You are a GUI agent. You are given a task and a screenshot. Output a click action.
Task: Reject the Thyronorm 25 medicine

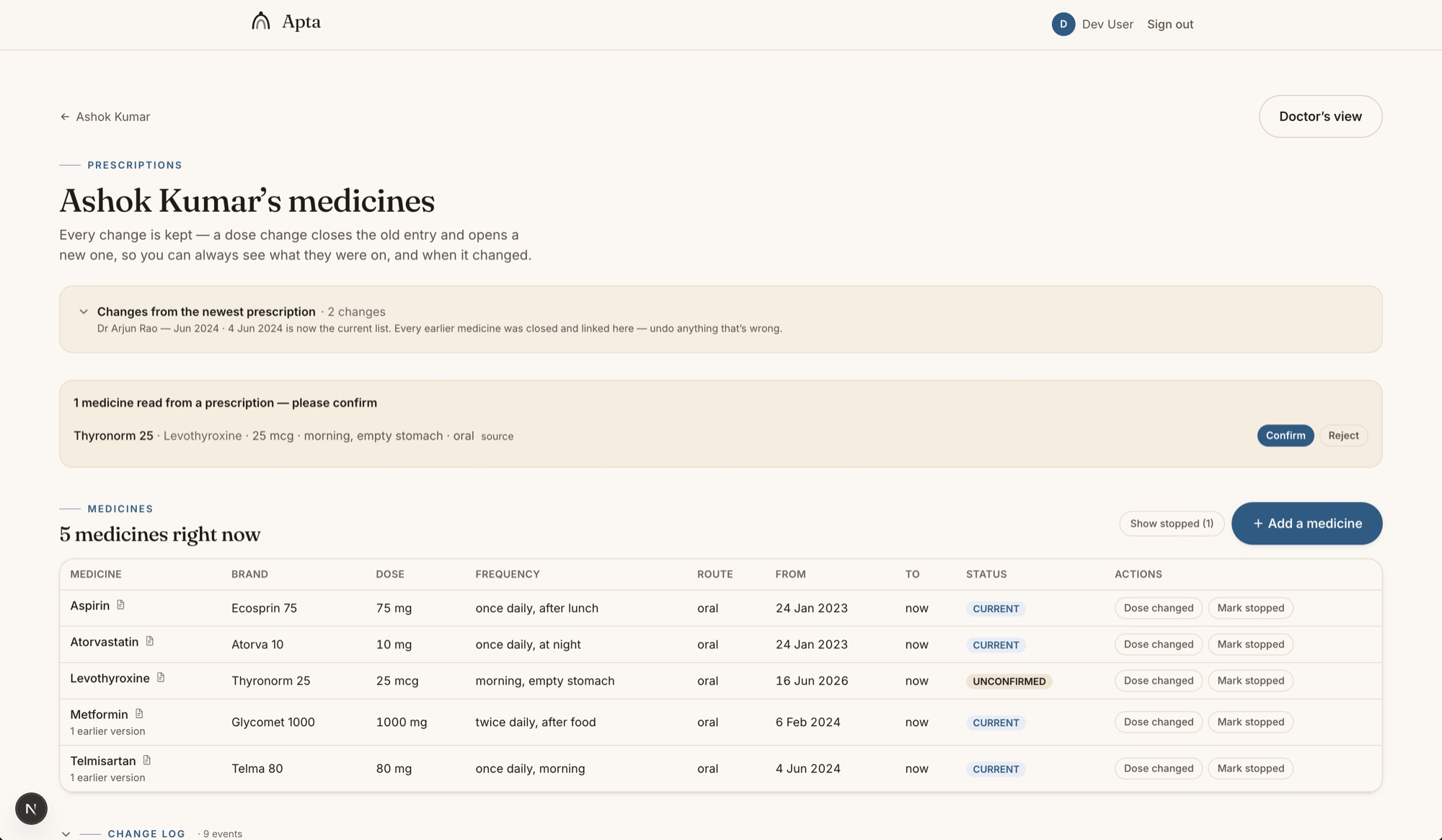coord(1343,436)
